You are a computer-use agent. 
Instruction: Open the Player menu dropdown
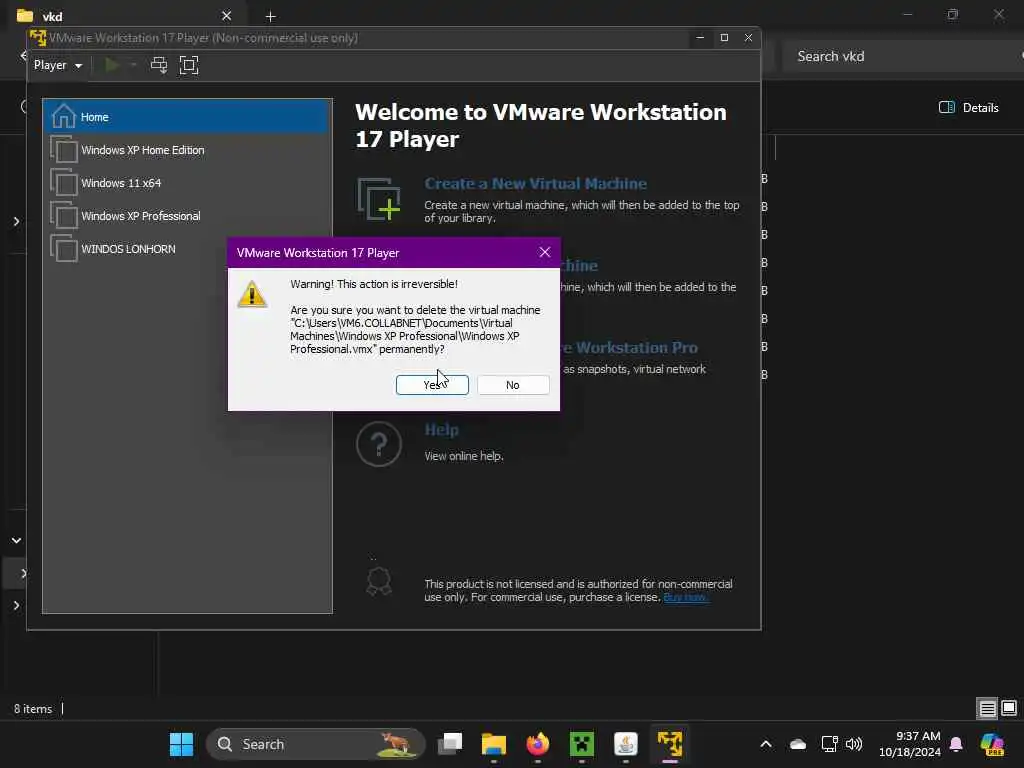pos(58,65)
